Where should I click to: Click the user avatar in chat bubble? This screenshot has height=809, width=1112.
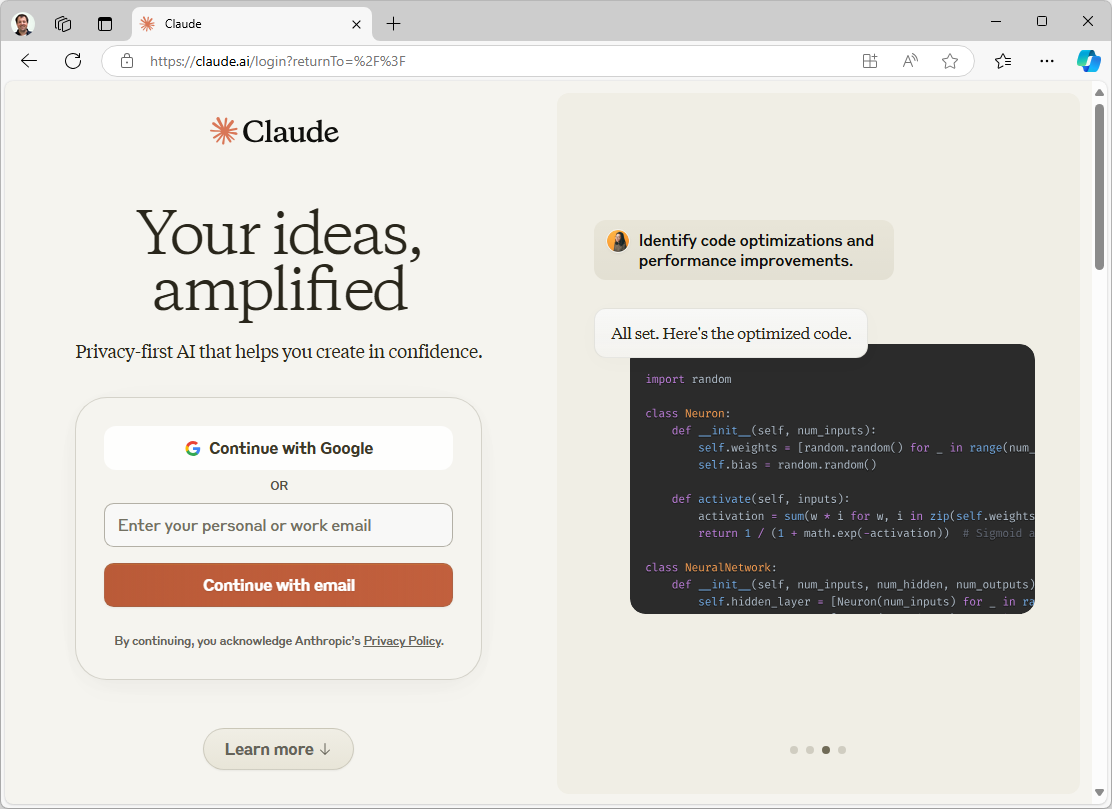coord(618,241)
